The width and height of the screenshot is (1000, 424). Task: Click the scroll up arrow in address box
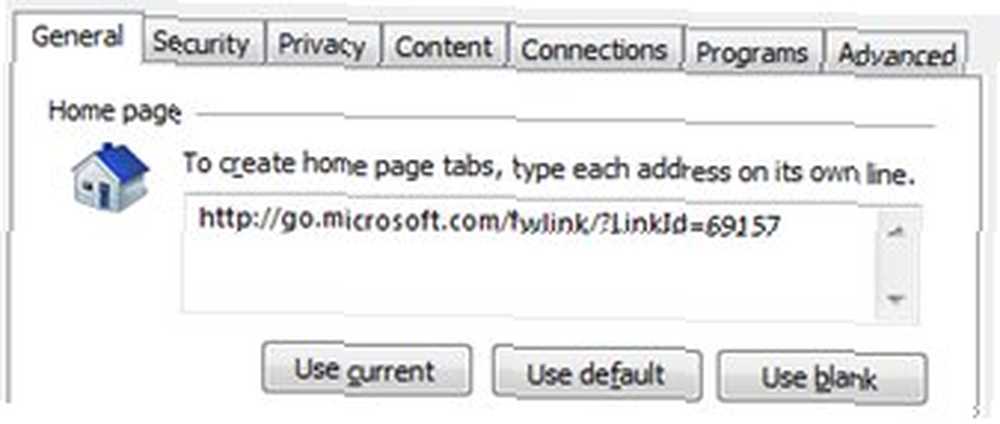pos(897,232)
